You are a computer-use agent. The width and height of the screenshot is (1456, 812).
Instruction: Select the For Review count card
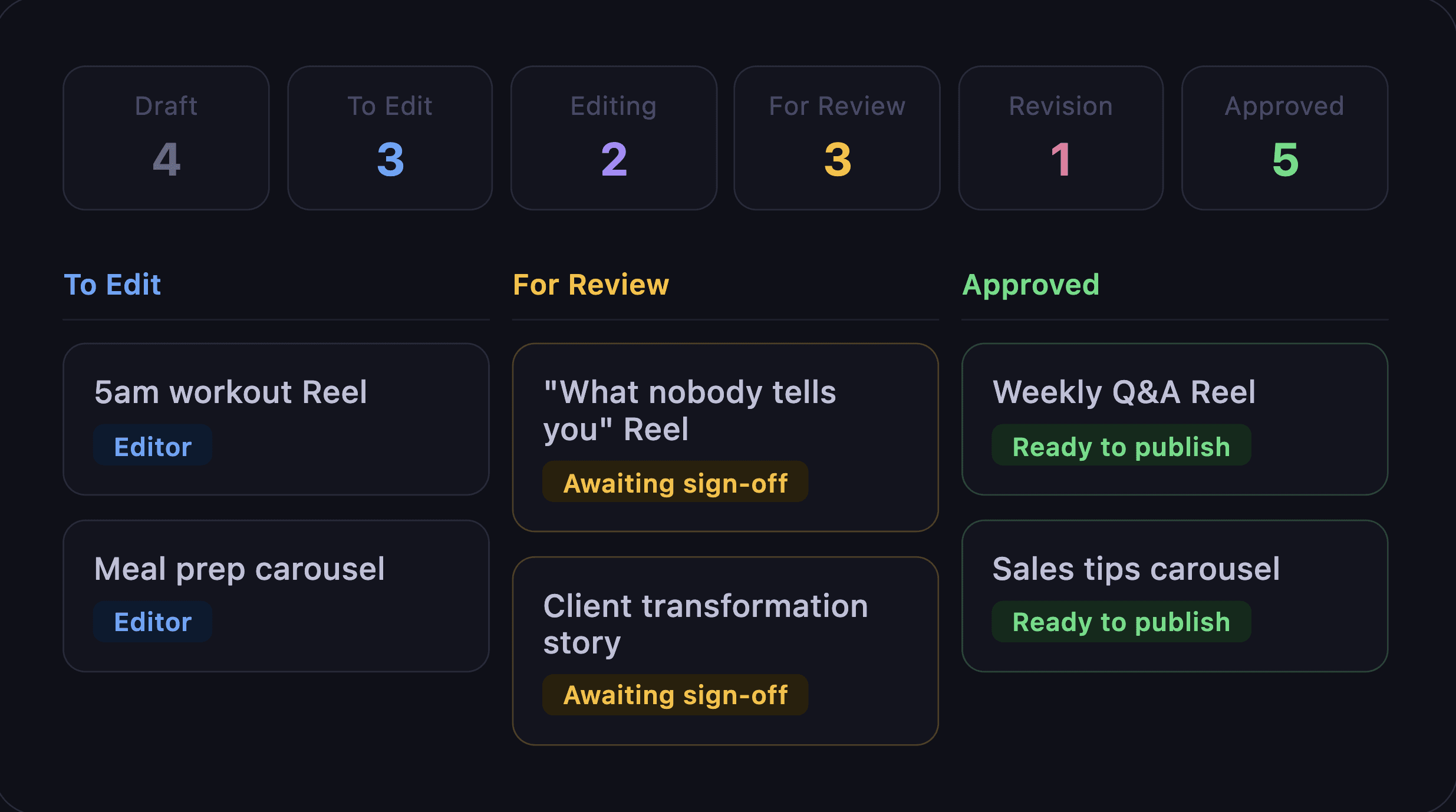(x=837, y=138)
